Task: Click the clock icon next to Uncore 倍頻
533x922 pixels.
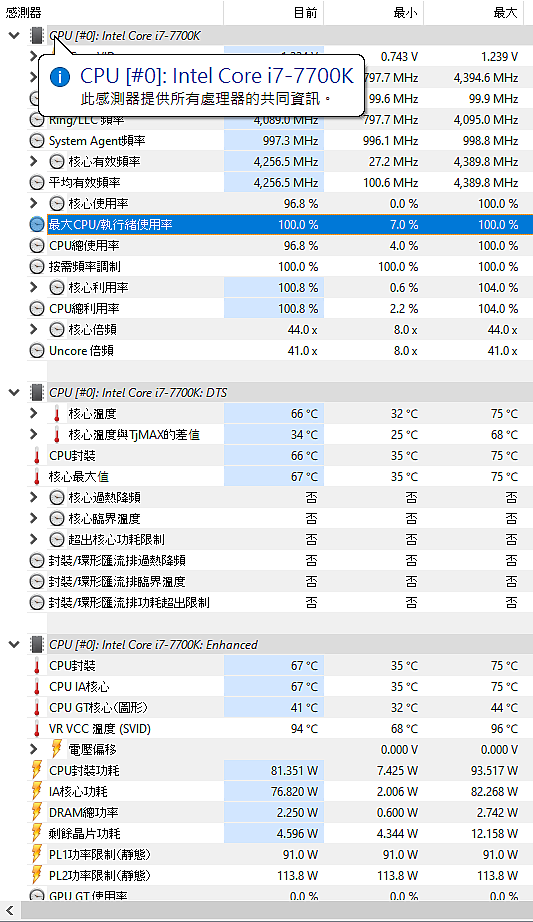Action: click(36, 350)
